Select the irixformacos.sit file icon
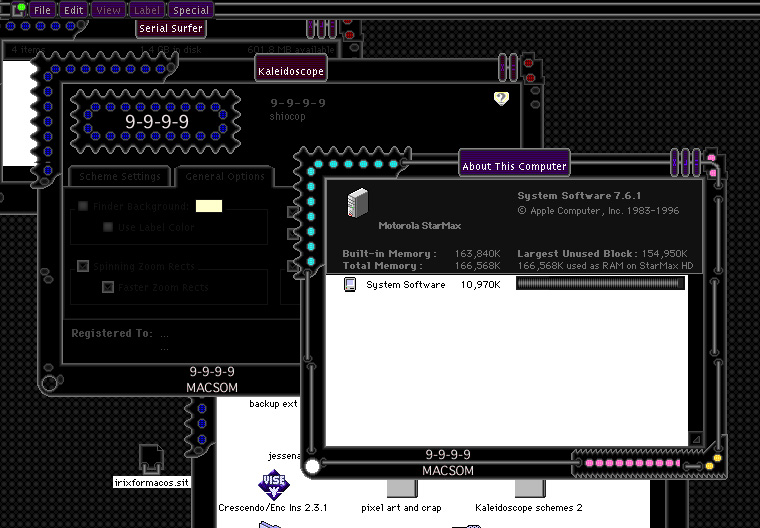760x528 pixels. [151, 460]
